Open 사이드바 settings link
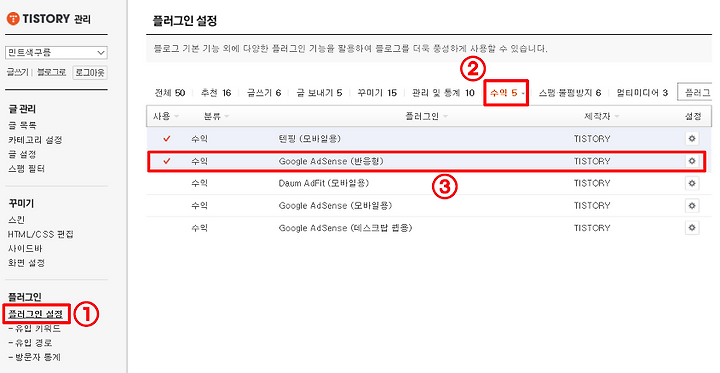The height and width of the screenshot is (373, 720). (25, 249)
